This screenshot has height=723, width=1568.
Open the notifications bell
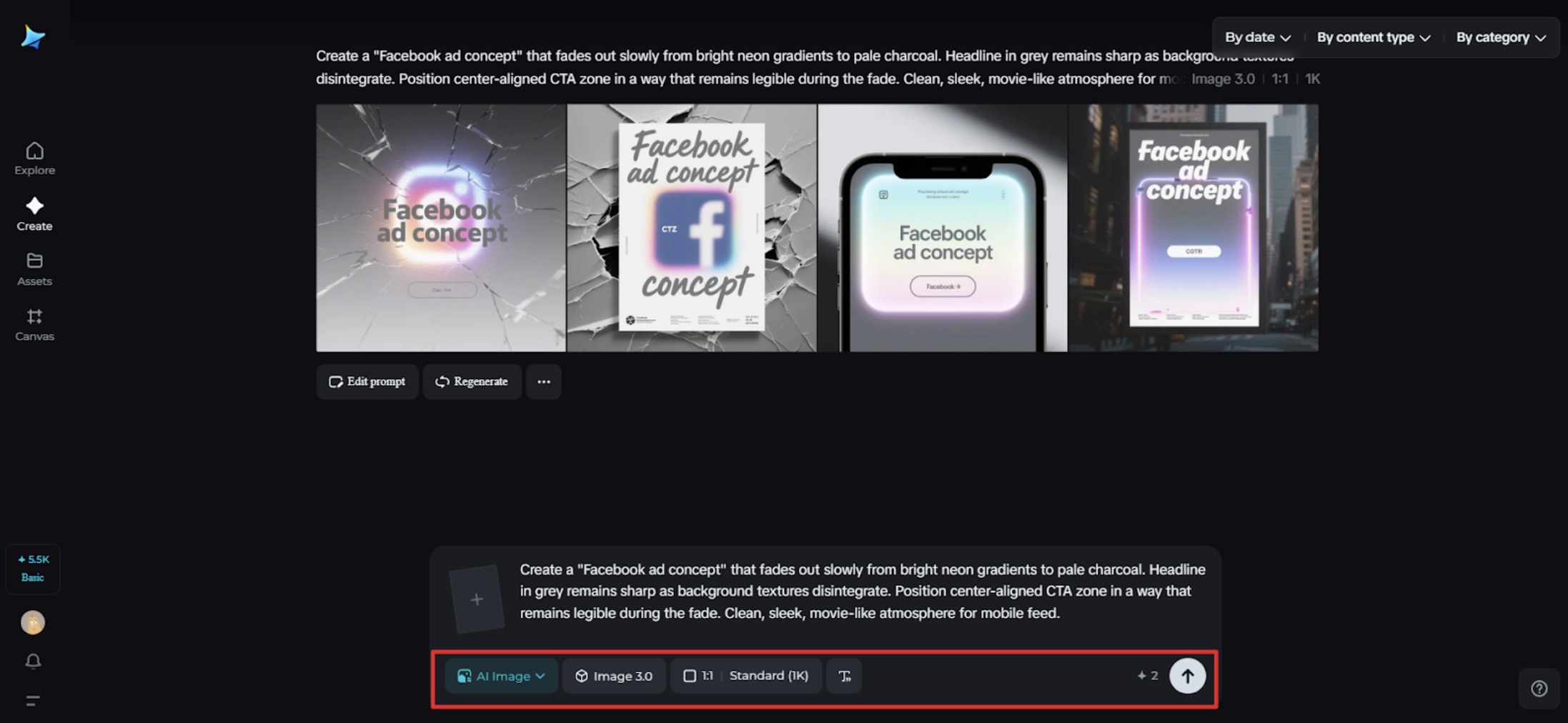tap(33, 661)
